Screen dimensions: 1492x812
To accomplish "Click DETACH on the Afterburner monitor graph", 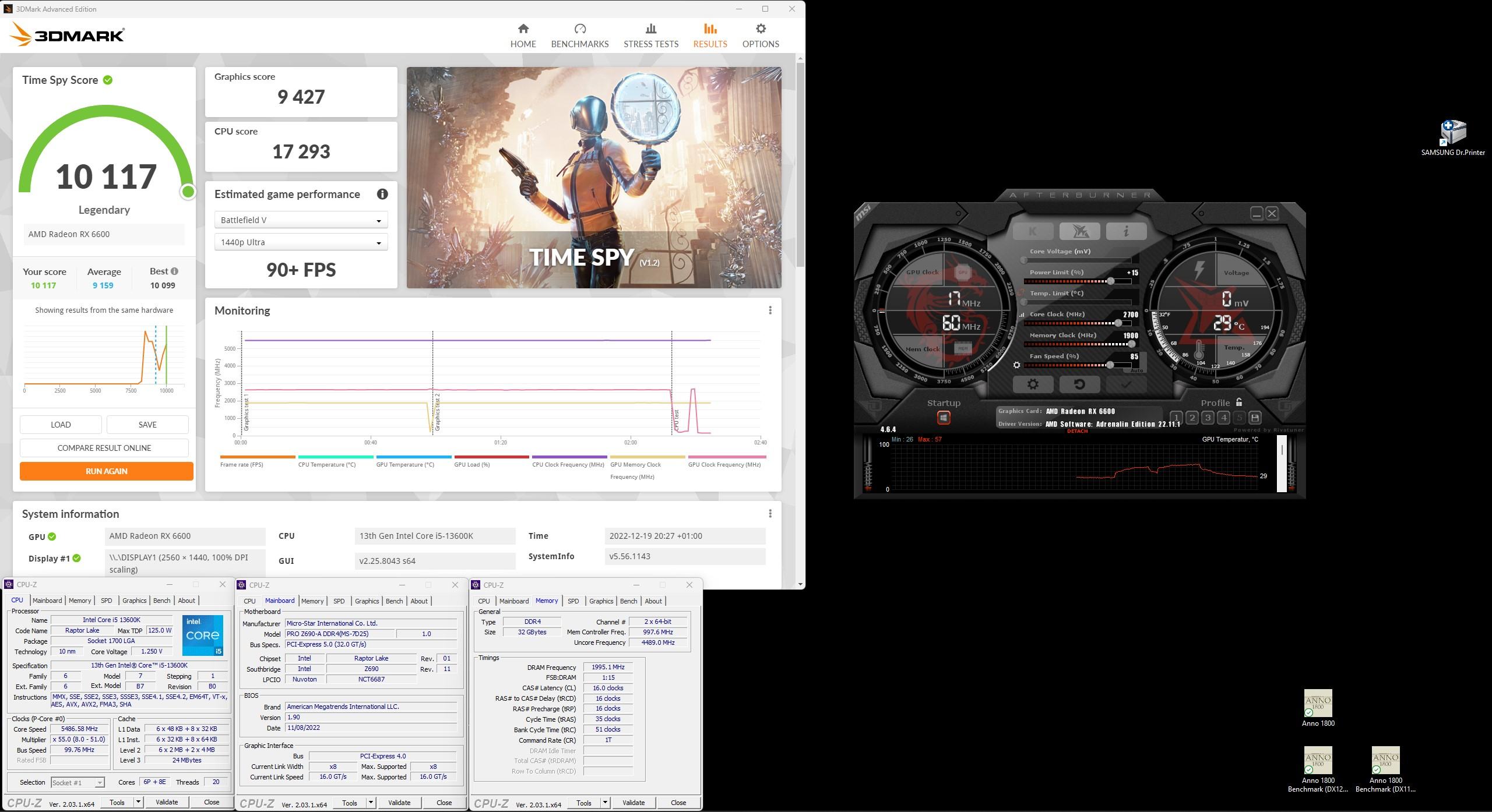I will click(1077, 432).
